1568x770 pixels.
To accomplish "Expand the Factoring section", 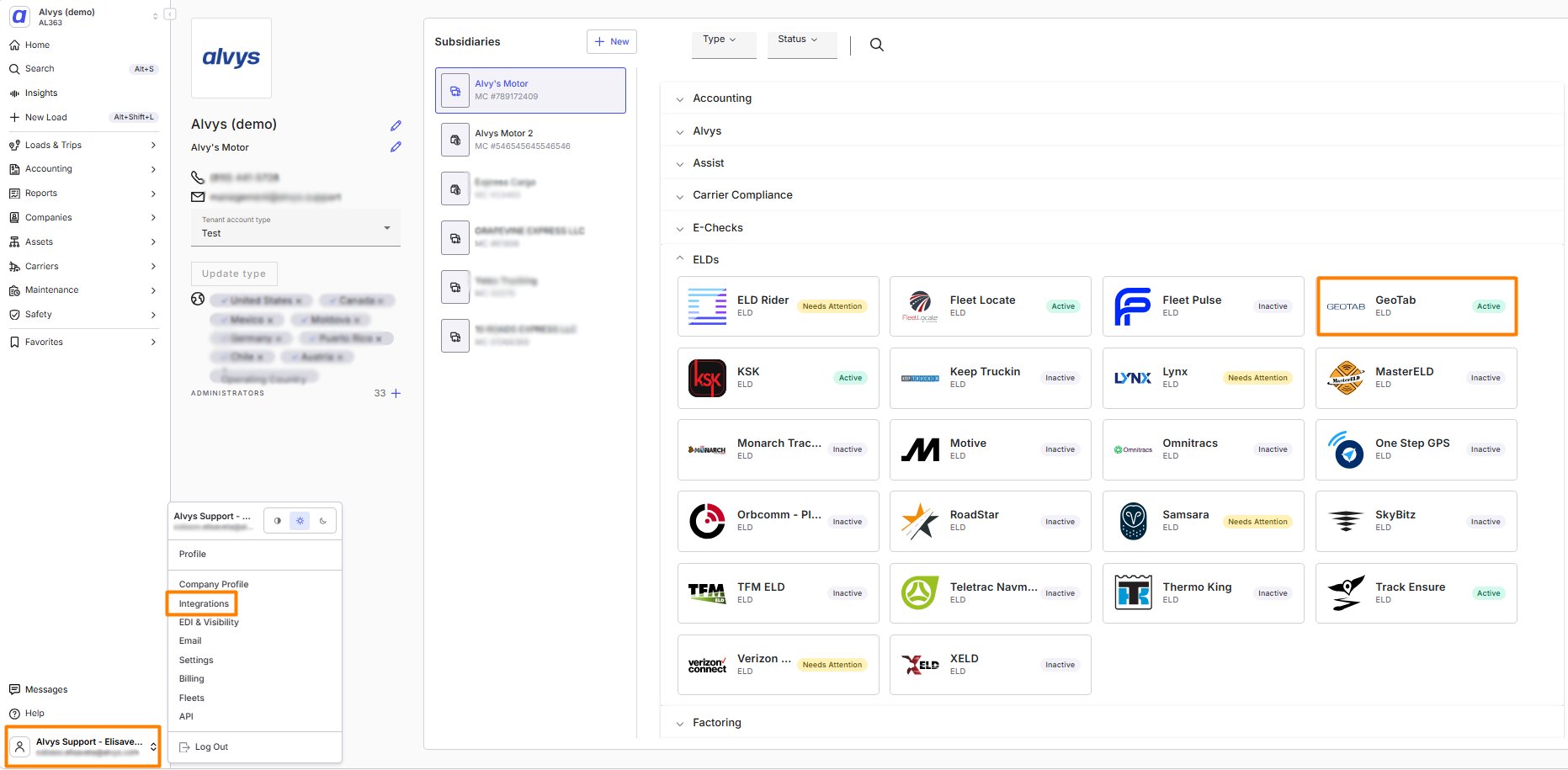I will (x=1111, y=723).
